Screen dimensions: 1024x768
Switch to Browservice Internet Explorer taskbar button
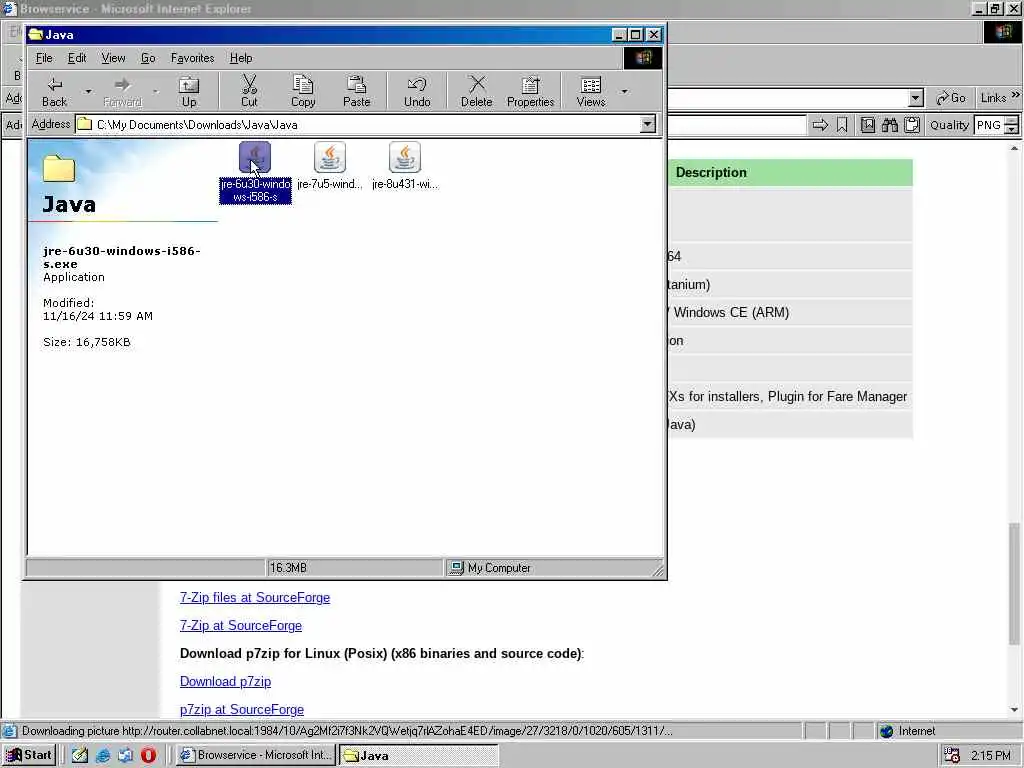point(256,755)
